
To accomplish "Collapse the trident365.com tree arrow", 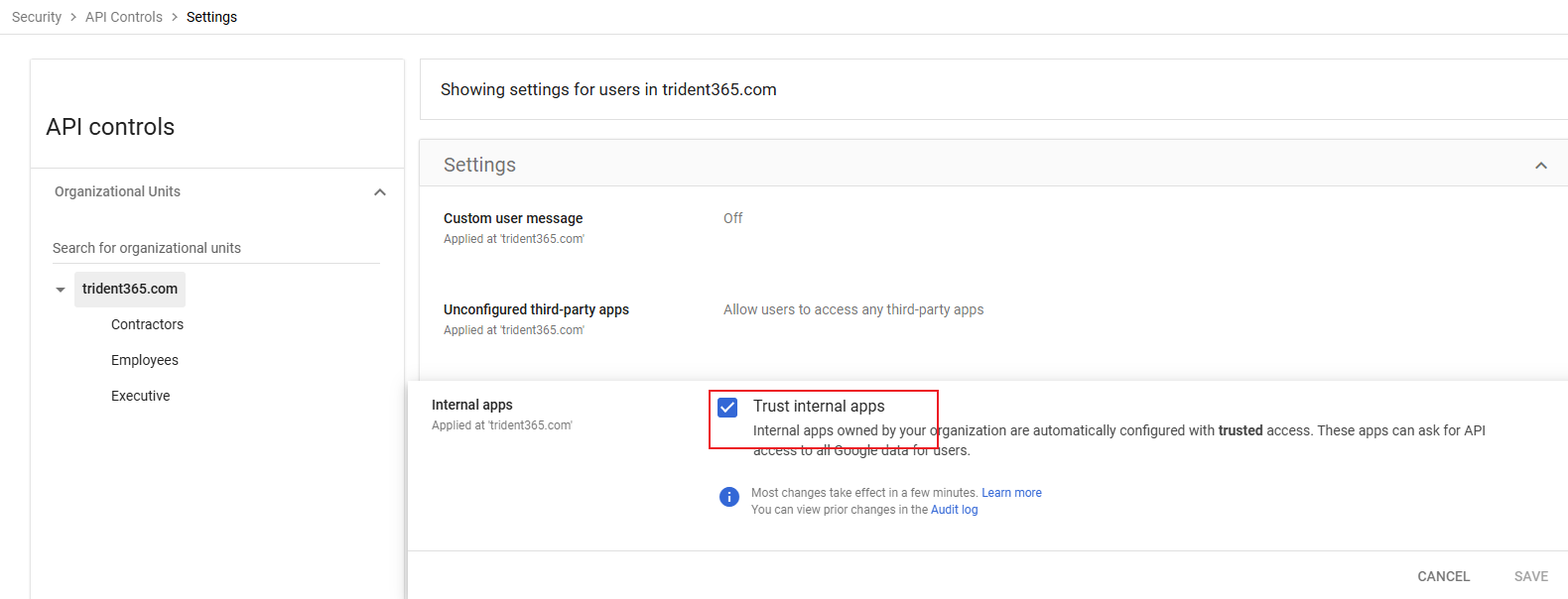I will click(61, 290).
